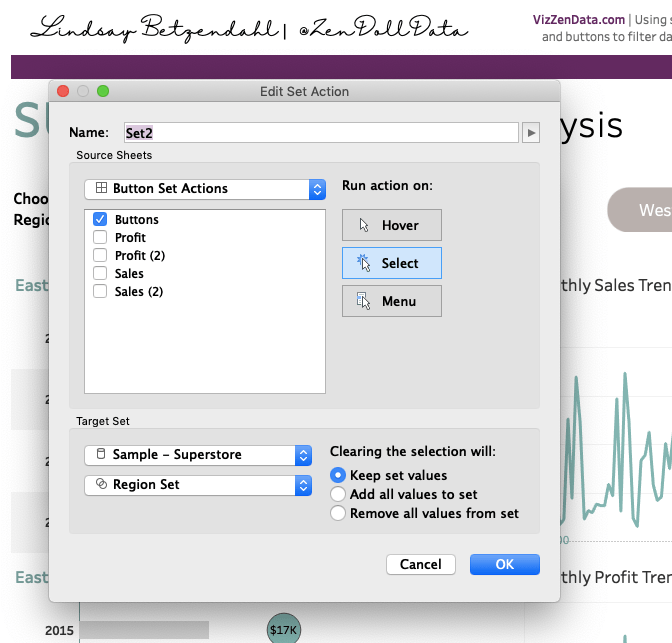This screenshot has height=643, width=672.
Task: Click the dashboard grid icon beside Button Set Actions
Action: click(101, 189)
